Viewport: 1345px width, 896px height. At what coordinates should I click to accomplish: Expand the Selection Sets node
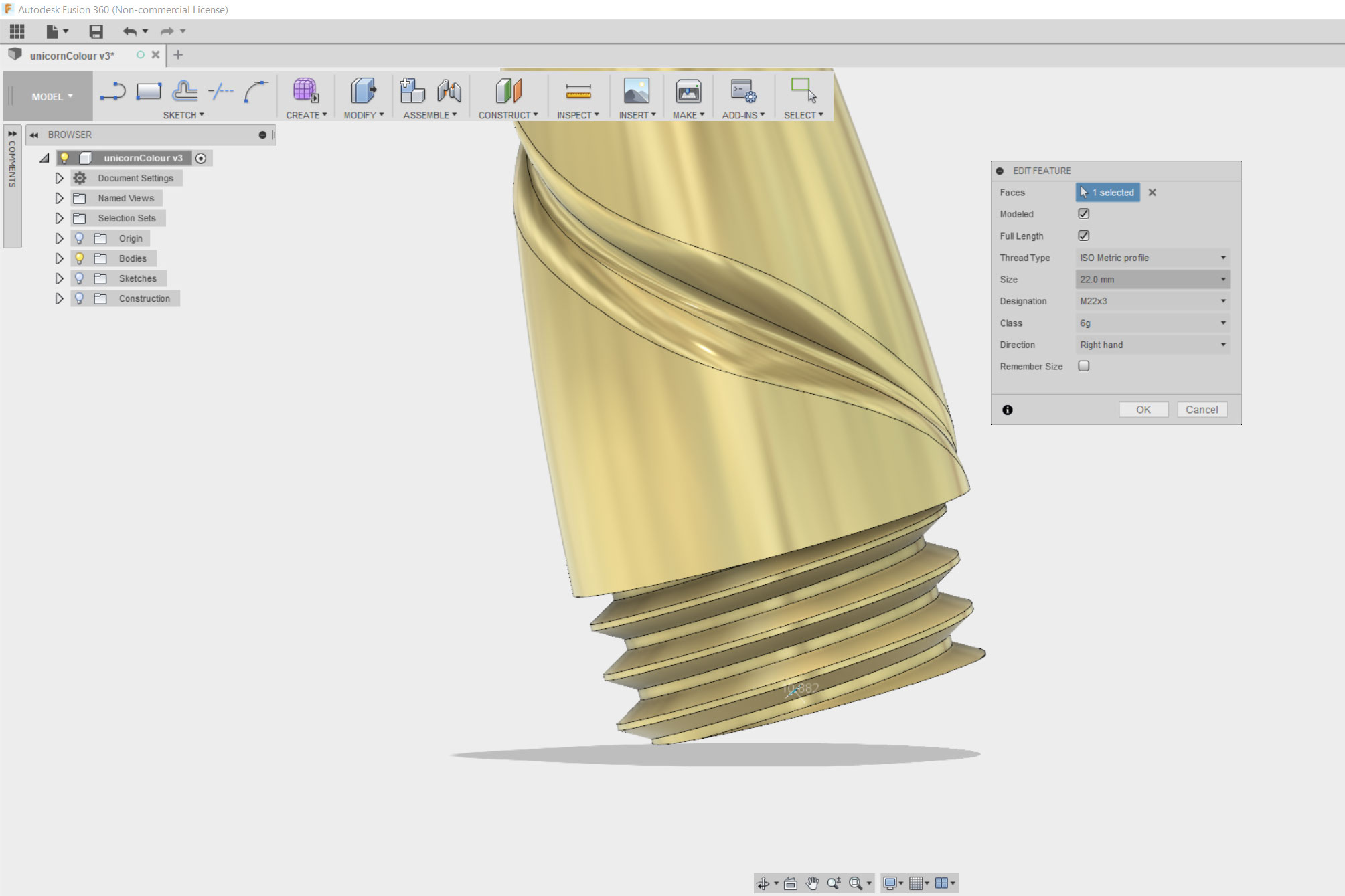tap(59, 218)
